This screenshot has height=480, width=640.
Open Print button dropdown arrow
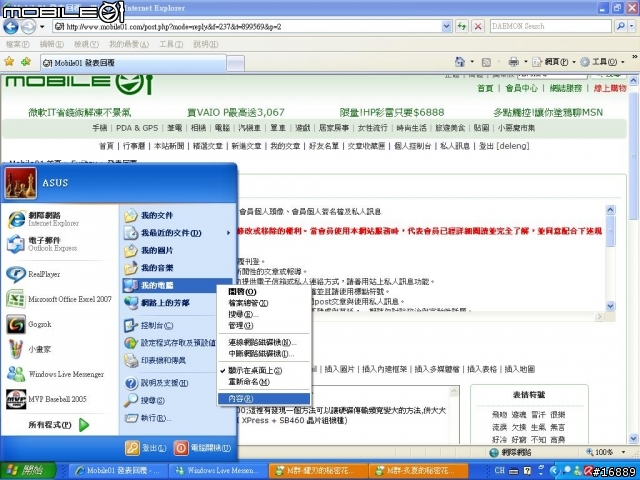click(x=525, y=62)
